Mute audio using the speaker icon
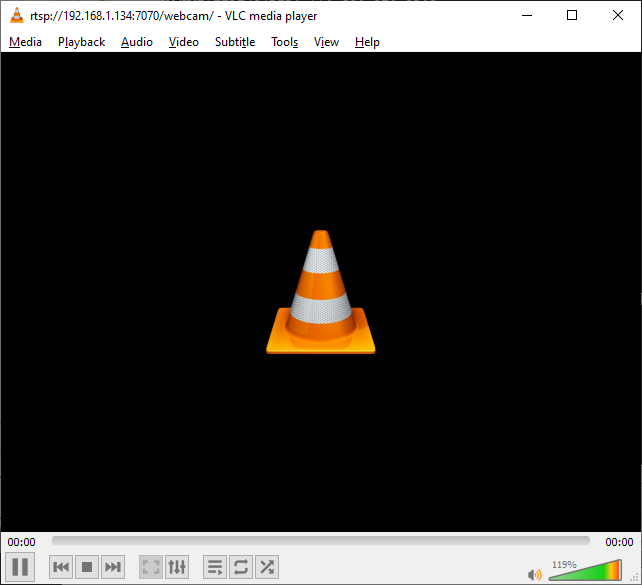This screenshot has width=642, height=585. pyautogui.click(x=535, y=575)
